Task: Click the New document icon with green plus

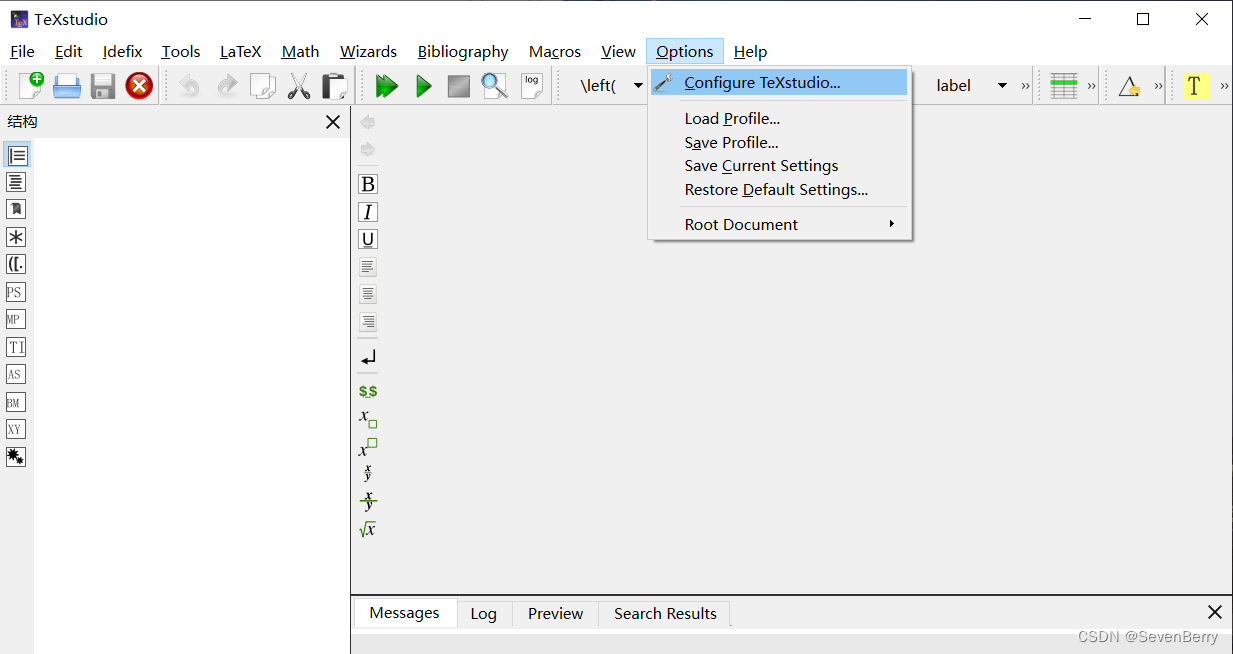Action: click(x=31, y=86)
